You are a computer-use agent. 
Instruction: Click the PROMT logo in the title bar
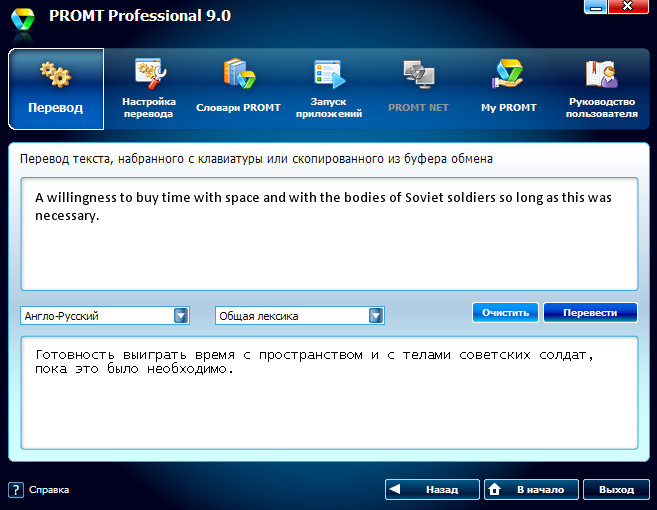tap(23, 19)
